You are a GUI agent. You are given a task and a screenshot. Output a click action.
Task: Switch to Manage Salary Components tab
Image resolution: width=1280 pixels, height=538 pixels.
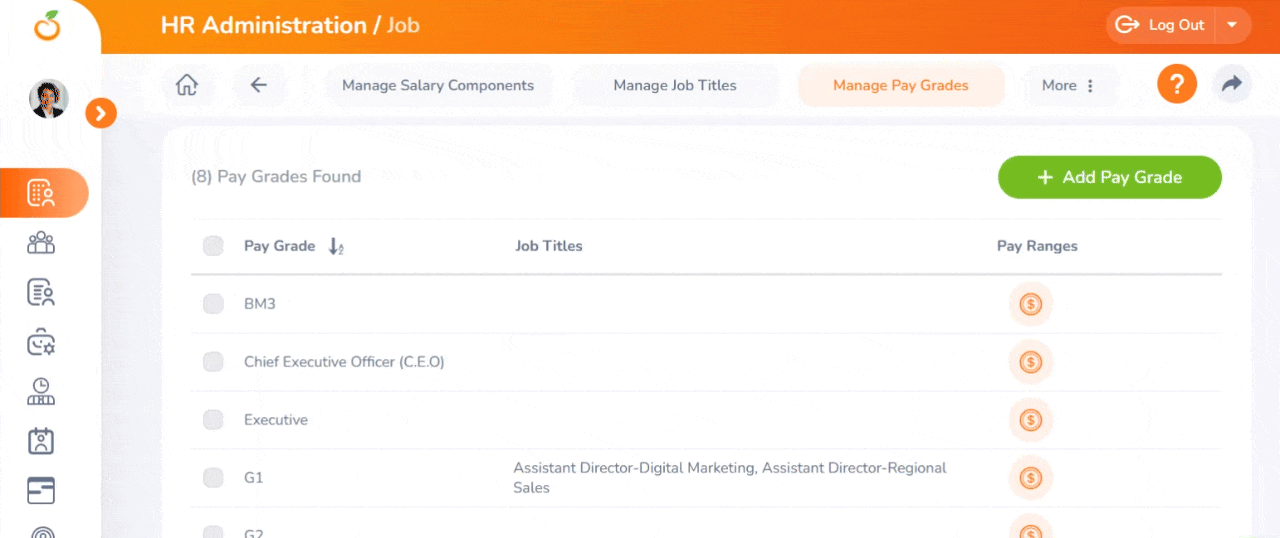pos(438,86)
